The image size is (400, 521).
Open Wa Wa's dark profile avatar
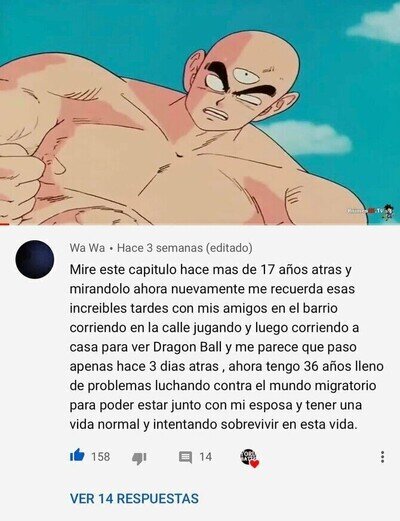[x=35, y=259]
